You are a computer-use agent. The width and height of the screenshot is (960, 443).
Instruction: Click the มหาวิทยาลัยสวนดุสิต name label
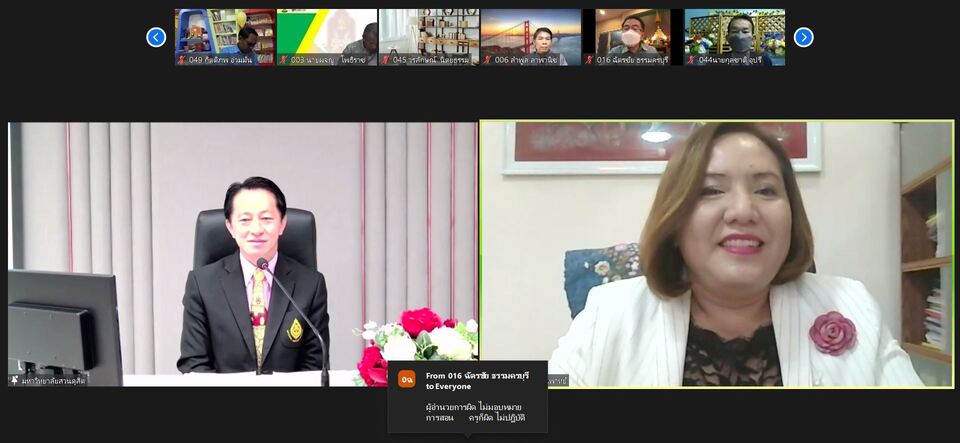53,381
